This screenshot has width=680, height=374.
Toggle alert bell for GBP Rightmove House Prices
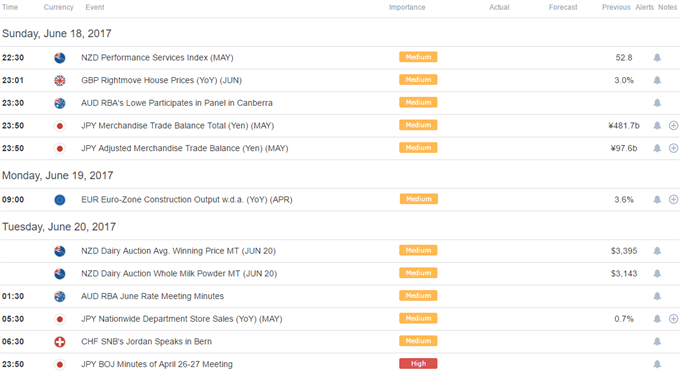click(657, 80)
